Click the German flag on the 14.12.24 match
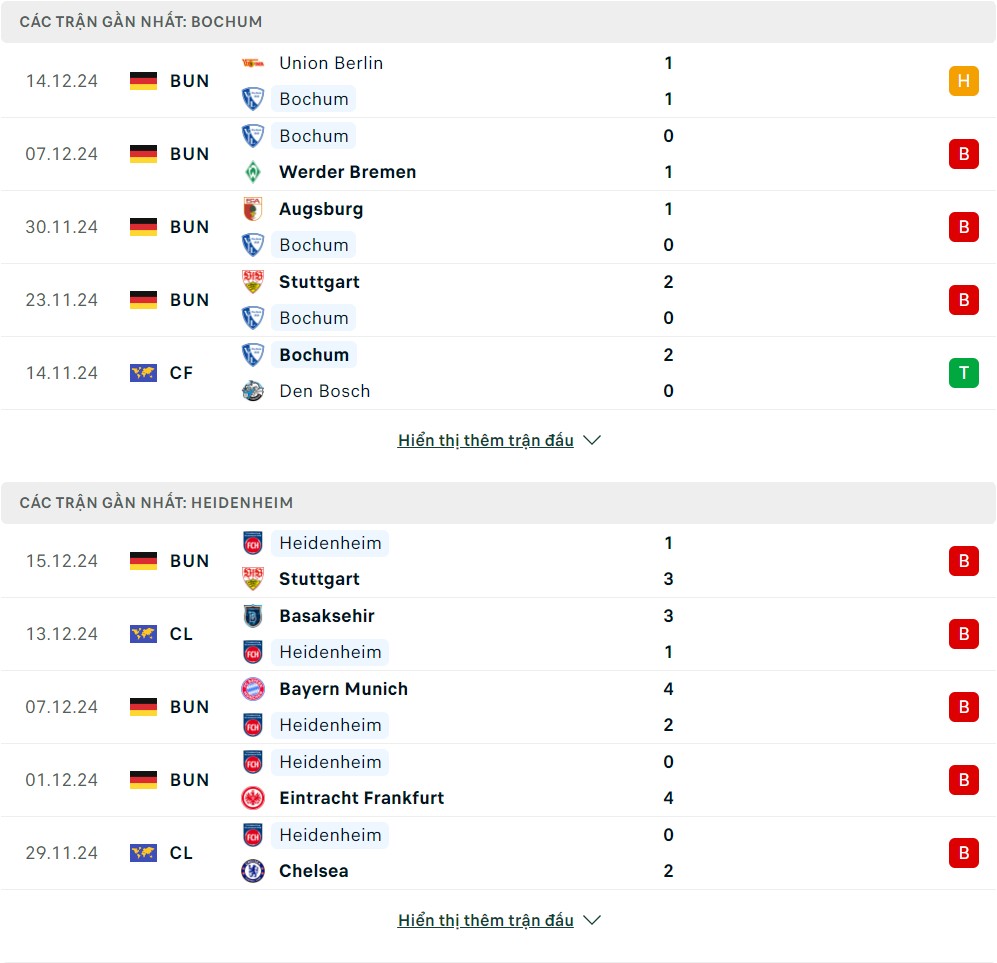 (x=143, y=81)
